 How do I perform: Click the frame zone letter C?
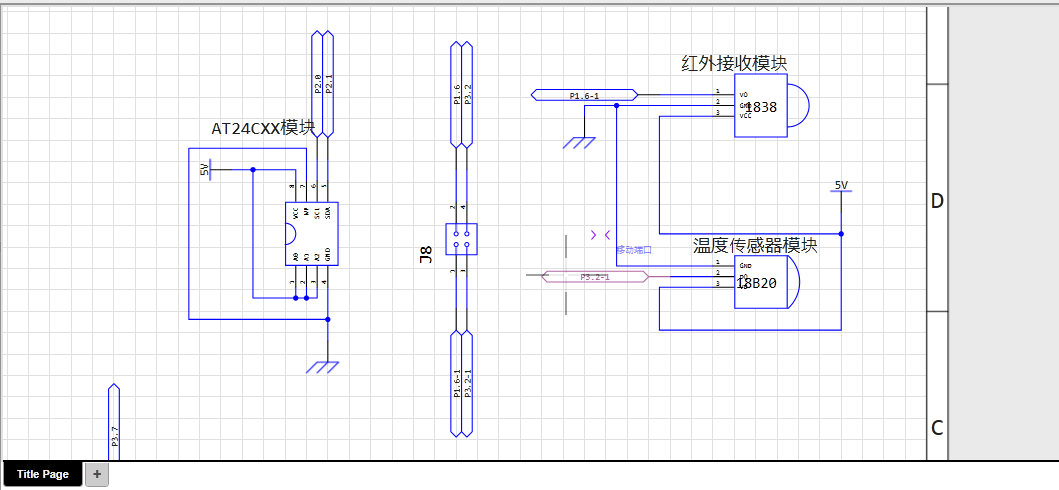point(937,428)
